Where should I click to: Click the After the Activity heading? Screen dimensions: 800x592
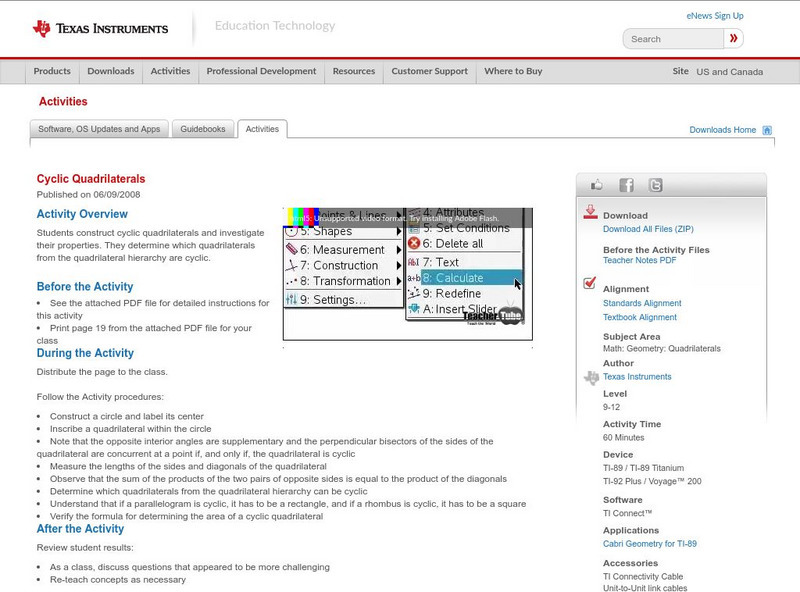[x=81, y=529]
